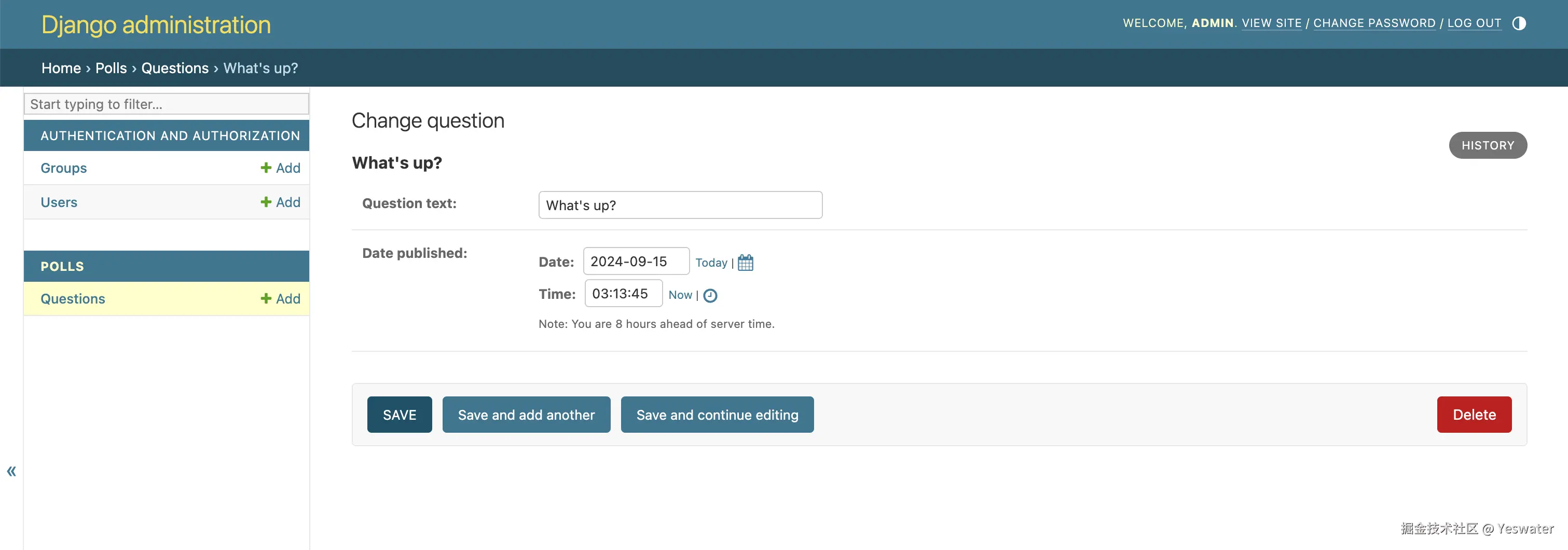
Task: Click the red Delete button
Action: point(1474,415)
